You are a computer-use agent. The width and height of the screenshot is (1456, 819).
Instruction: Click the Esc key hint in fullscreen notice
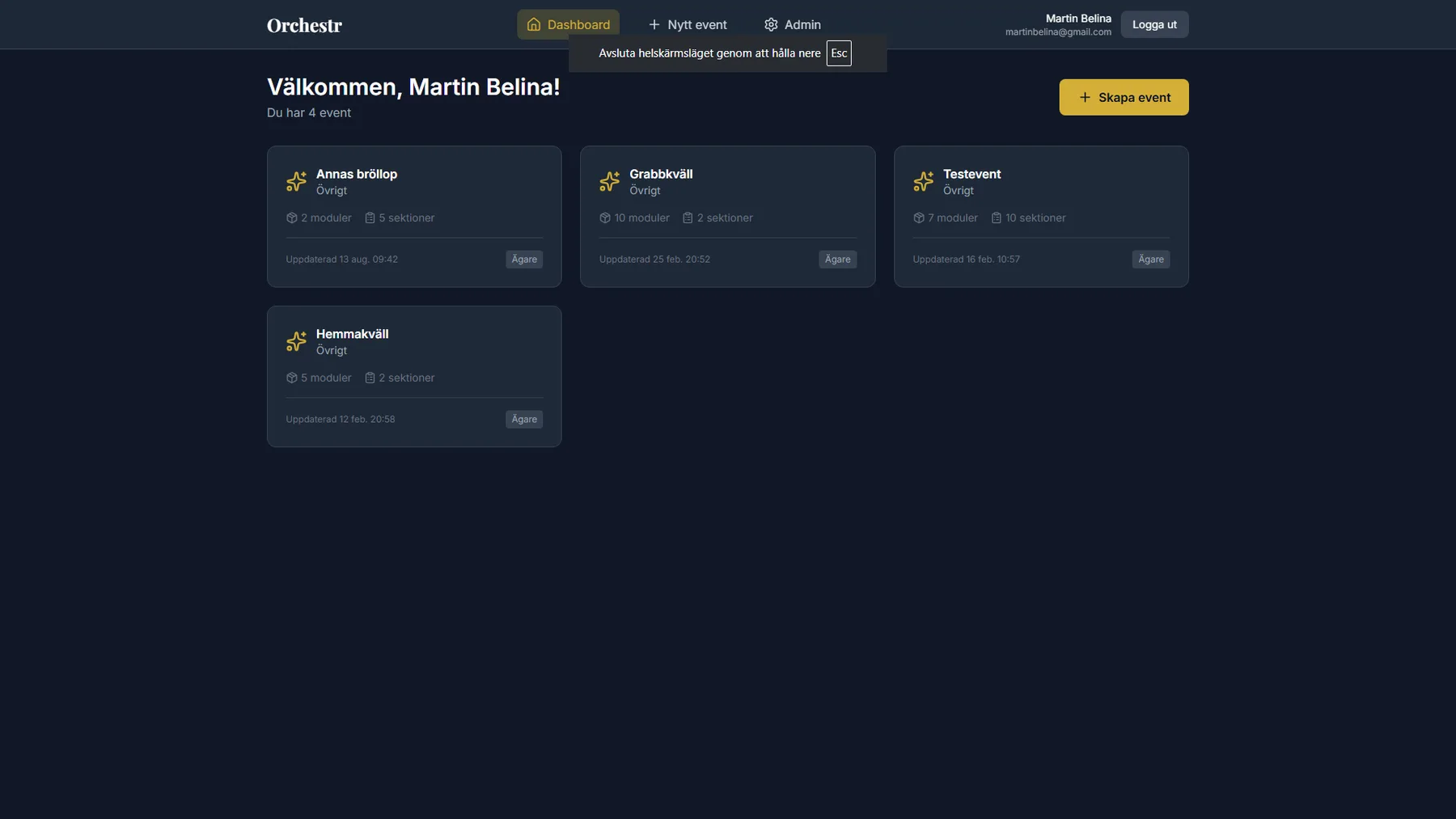[x=839, y=53]
